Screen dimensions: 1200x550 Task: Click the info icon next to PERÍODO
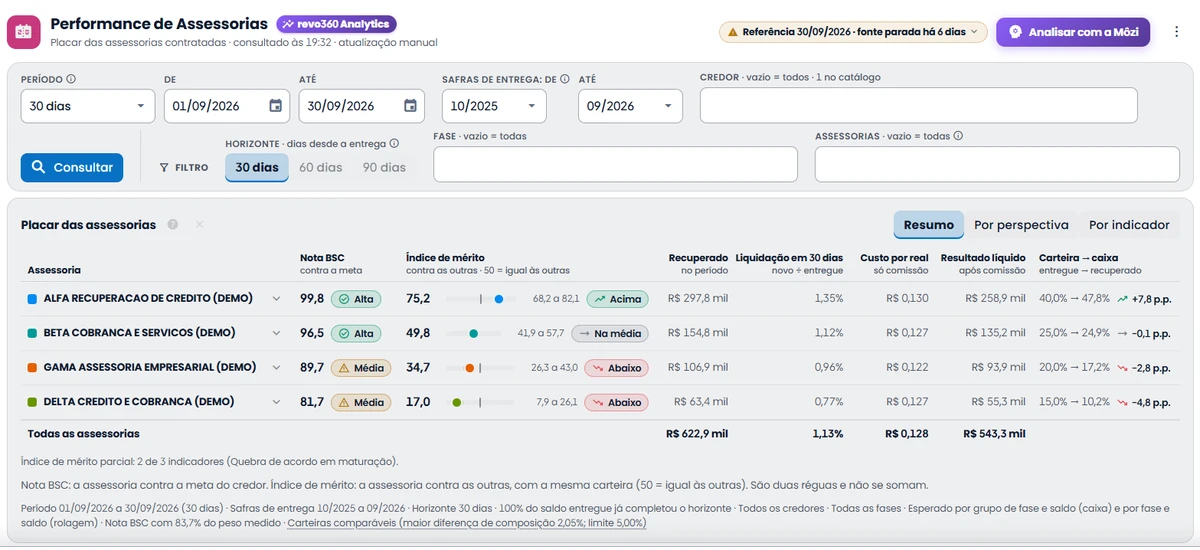coord(72,79)
